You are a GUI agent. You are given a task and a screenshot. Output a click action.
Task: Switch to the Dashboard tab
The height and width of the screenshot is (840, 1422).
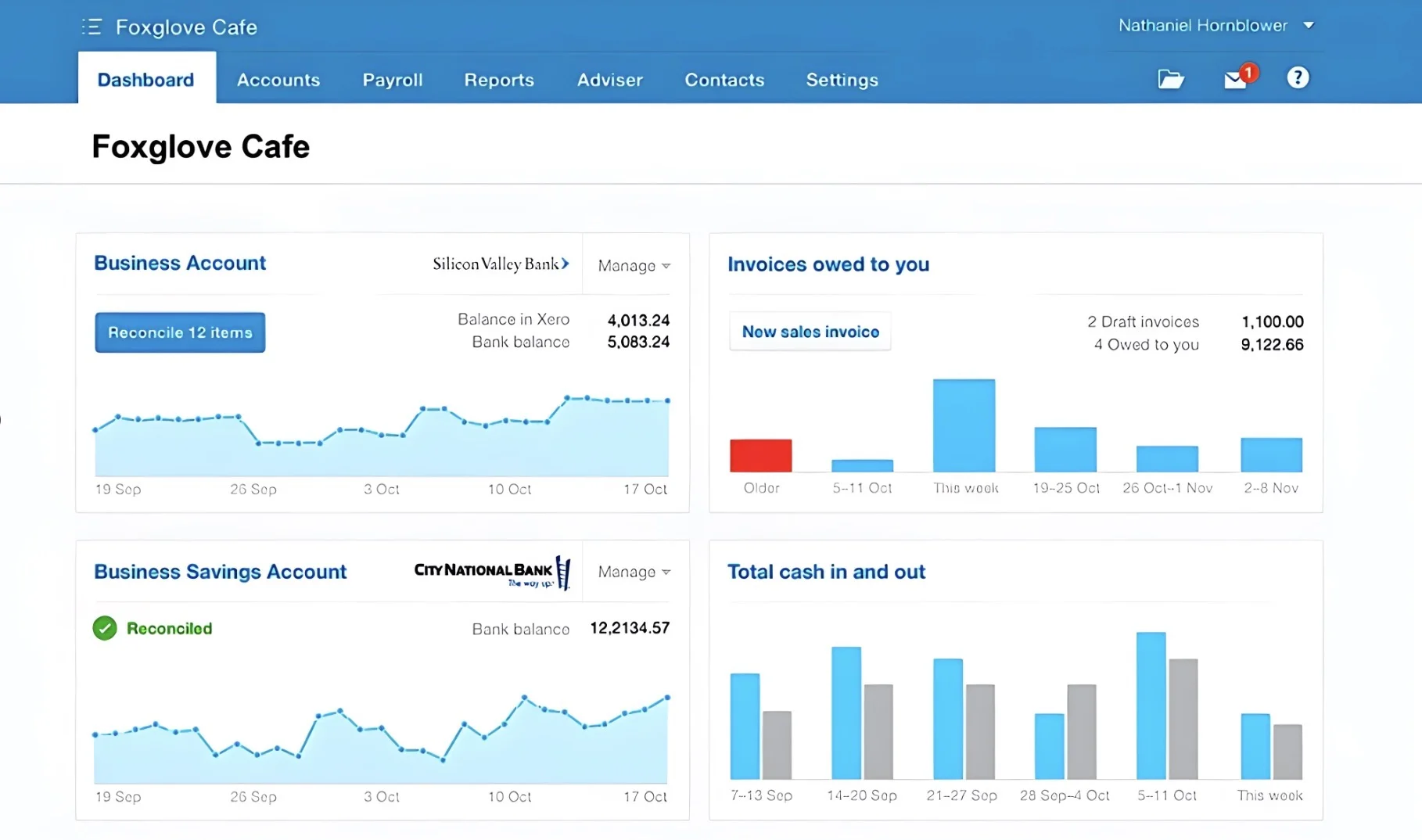pyautogui.click(x=146, y=80)
